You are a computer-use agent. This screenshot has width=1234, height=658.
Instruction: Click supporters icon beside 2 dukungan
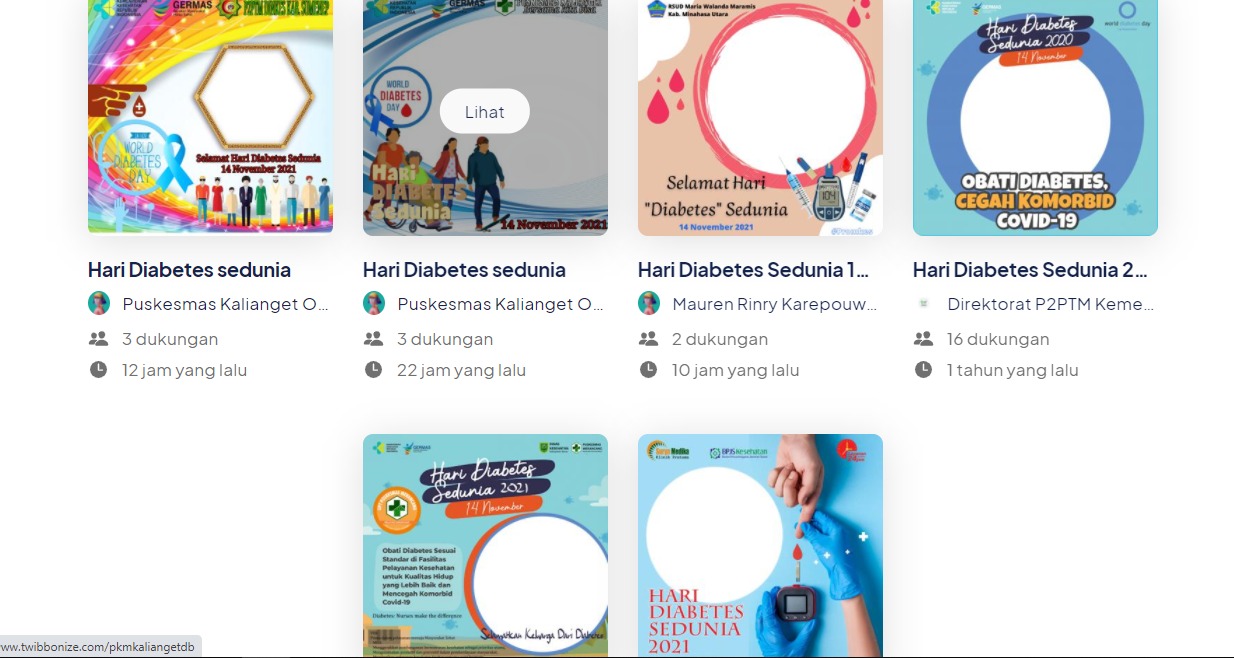(648, 339)
